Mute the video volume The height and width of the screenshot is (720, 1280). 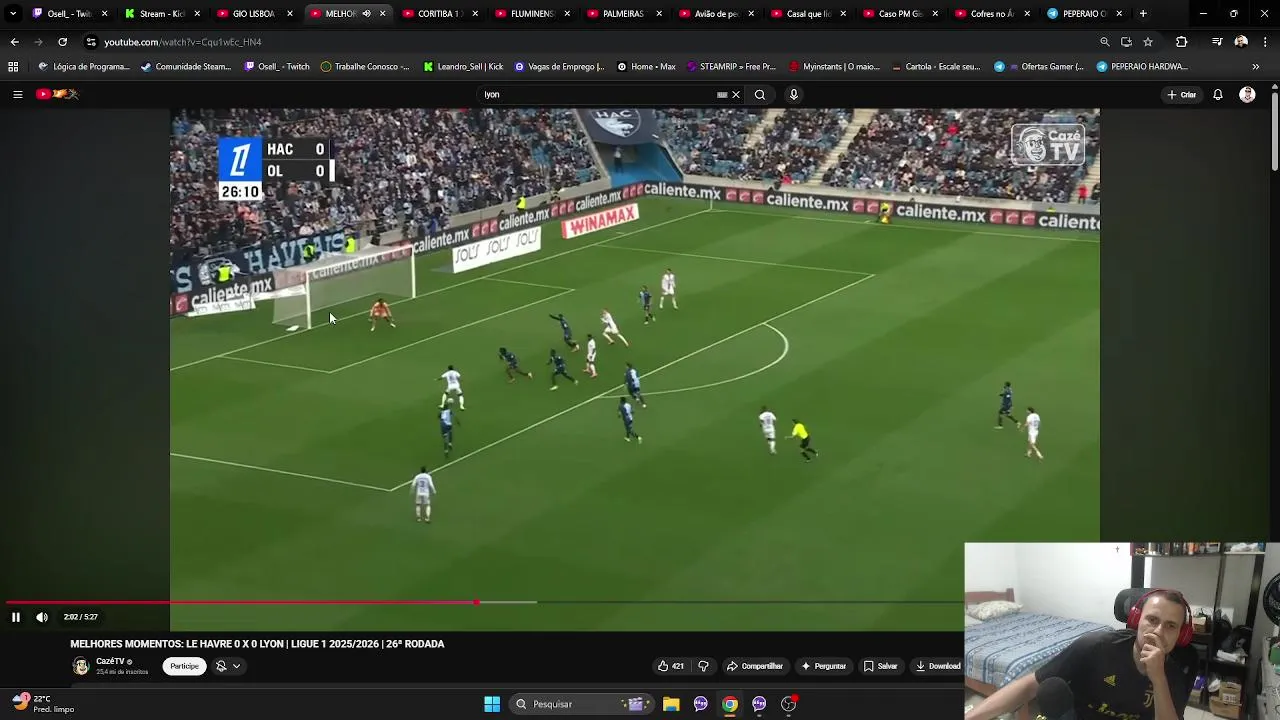point(42,617)
